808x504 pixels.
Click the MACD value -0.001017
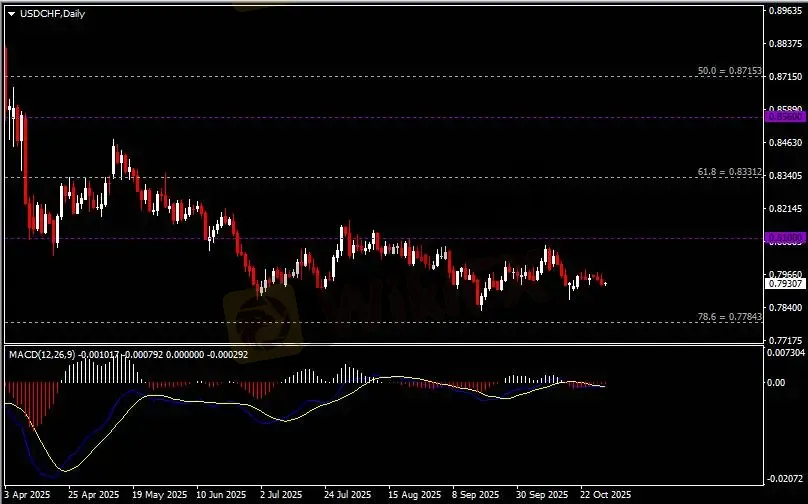98,355
